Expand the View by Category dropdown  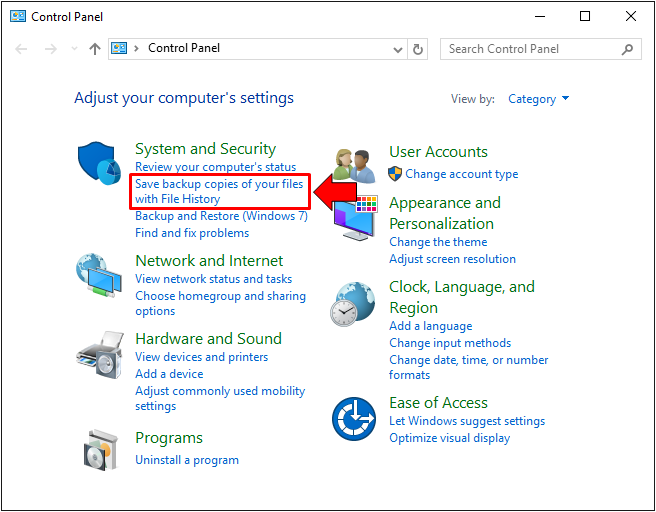click(x=538, y=99)
